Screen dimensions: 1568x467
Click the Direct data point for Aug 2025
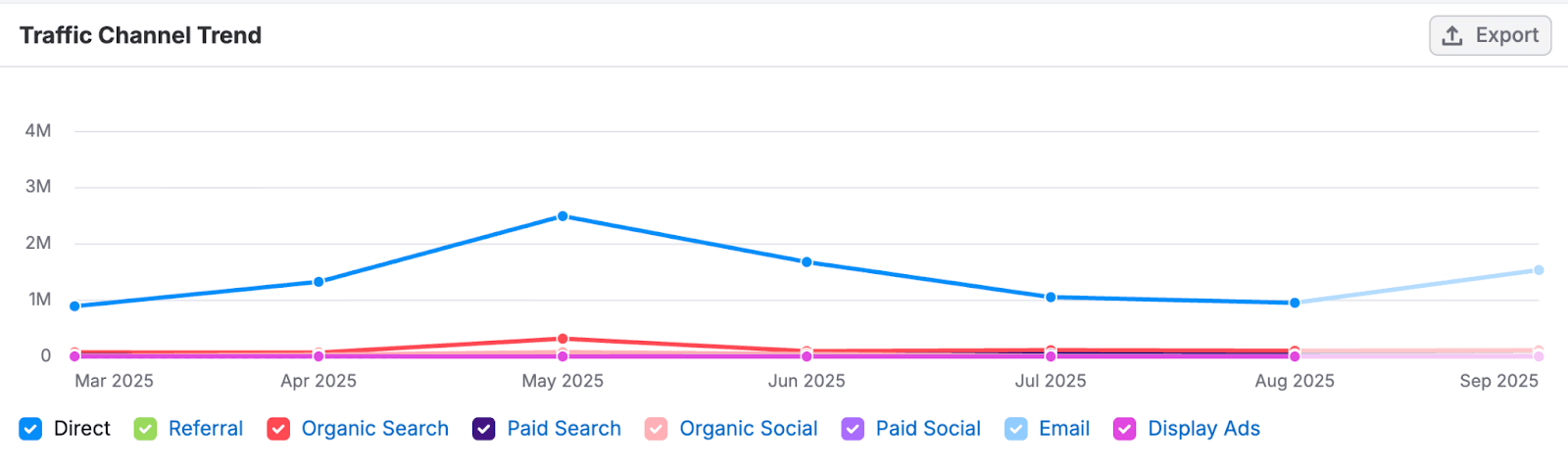pos(1295,303)
